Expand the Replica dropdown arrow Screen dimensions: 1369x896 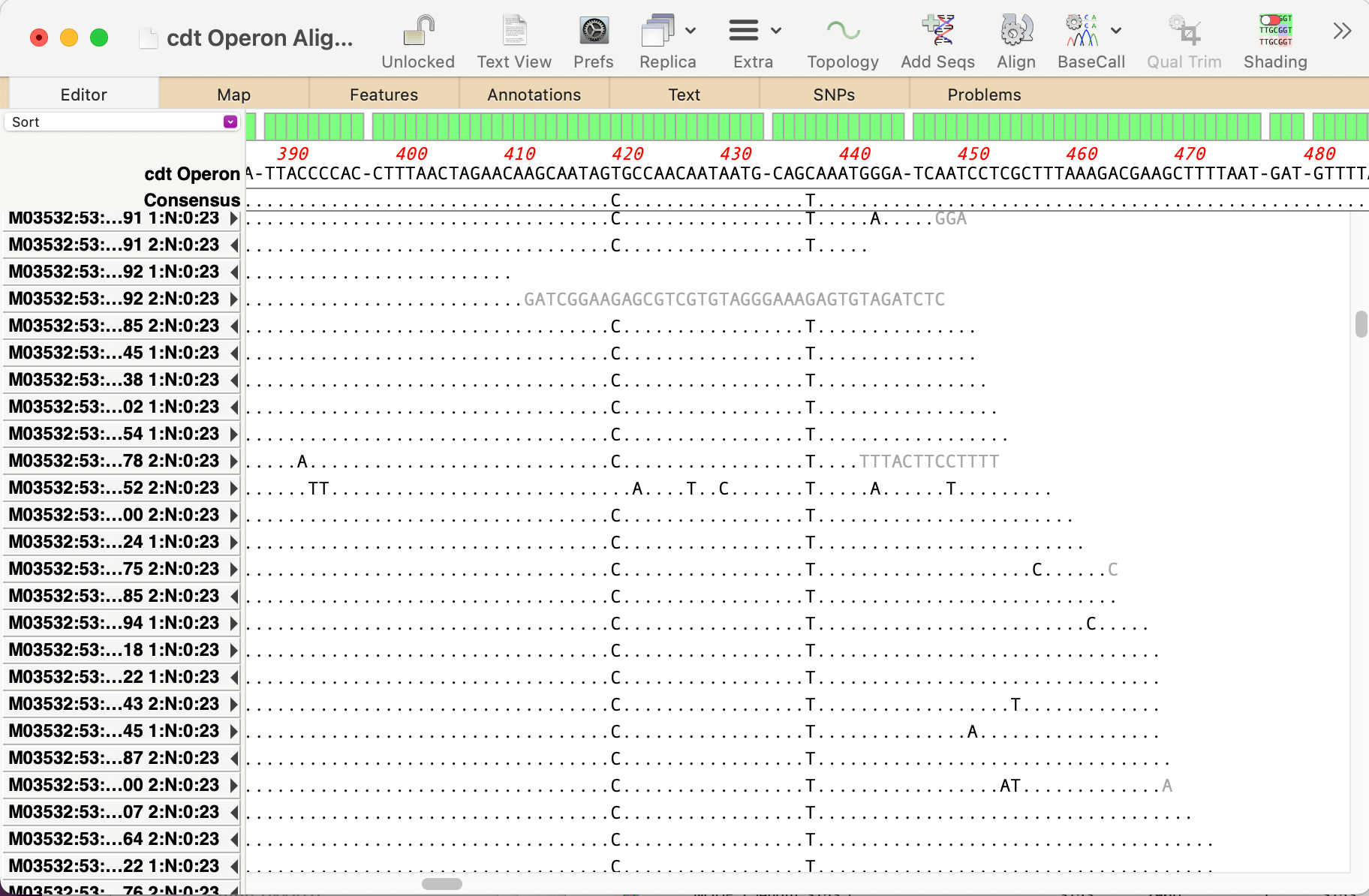click(x=691, y=32)
